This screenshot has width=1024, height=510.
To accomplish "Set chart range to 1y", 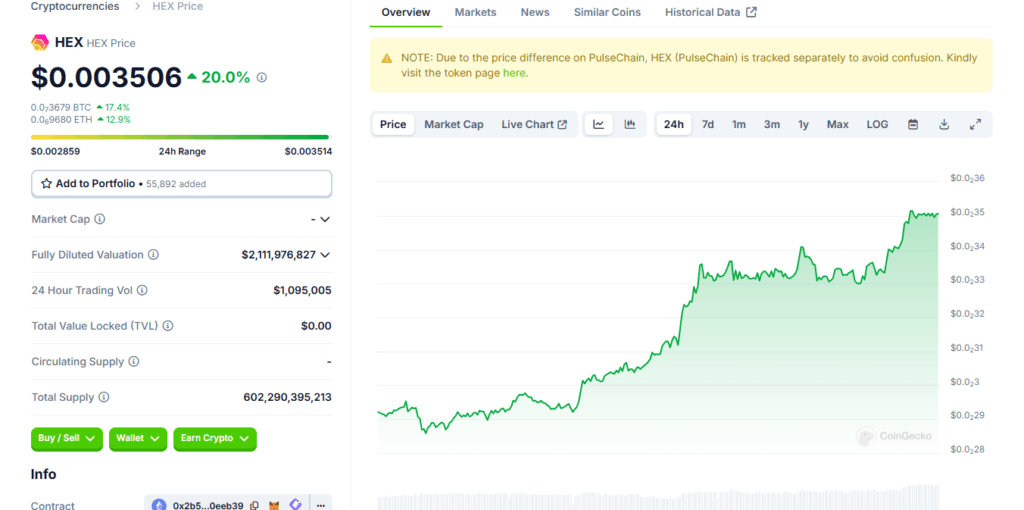I will click(803, 124).
